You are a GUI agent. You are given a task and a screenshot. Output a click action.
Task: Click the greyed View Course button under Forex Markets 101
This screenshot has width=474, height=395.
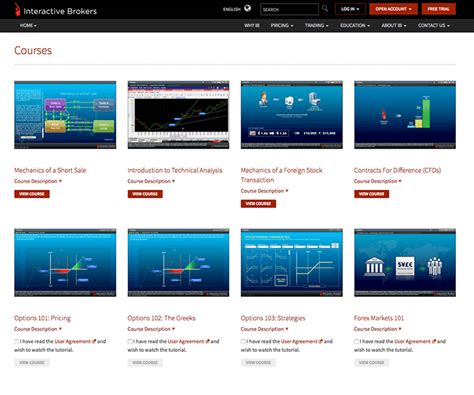tap(372, 363)
